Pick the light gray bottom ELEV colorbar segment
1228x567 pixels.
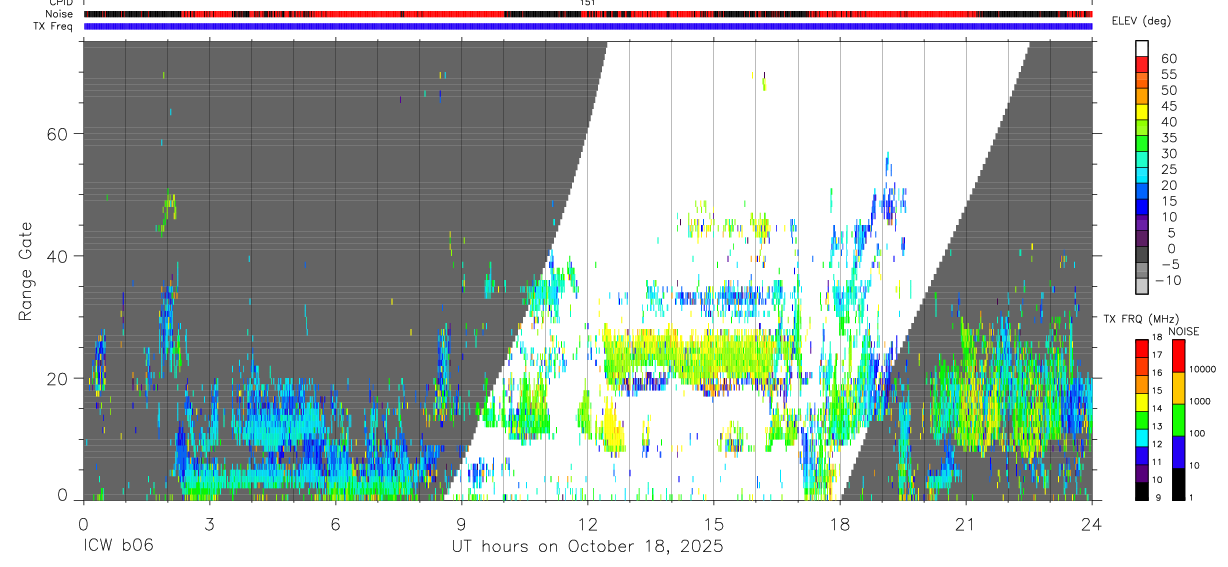(x=1143, y=287)
